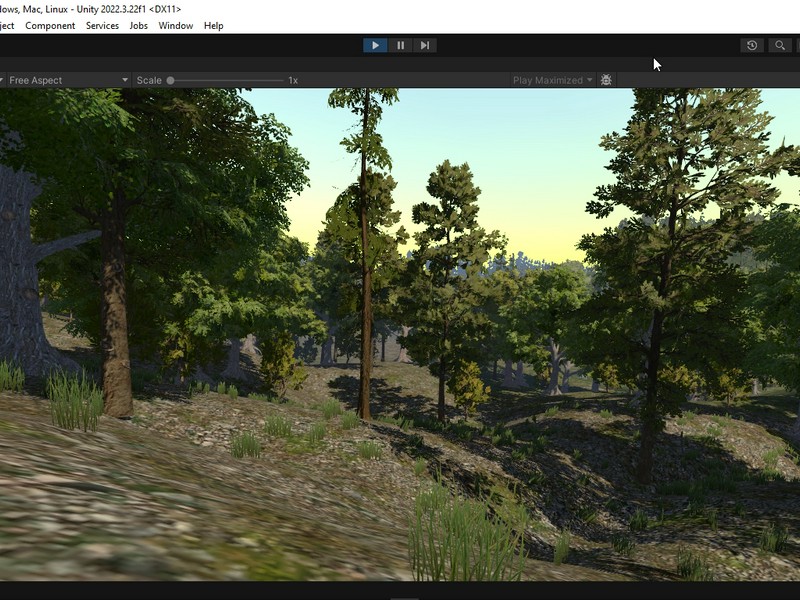Expand the Free Aspect dropdown
Screen dimensions: 800x600
(x=65, y=80)
